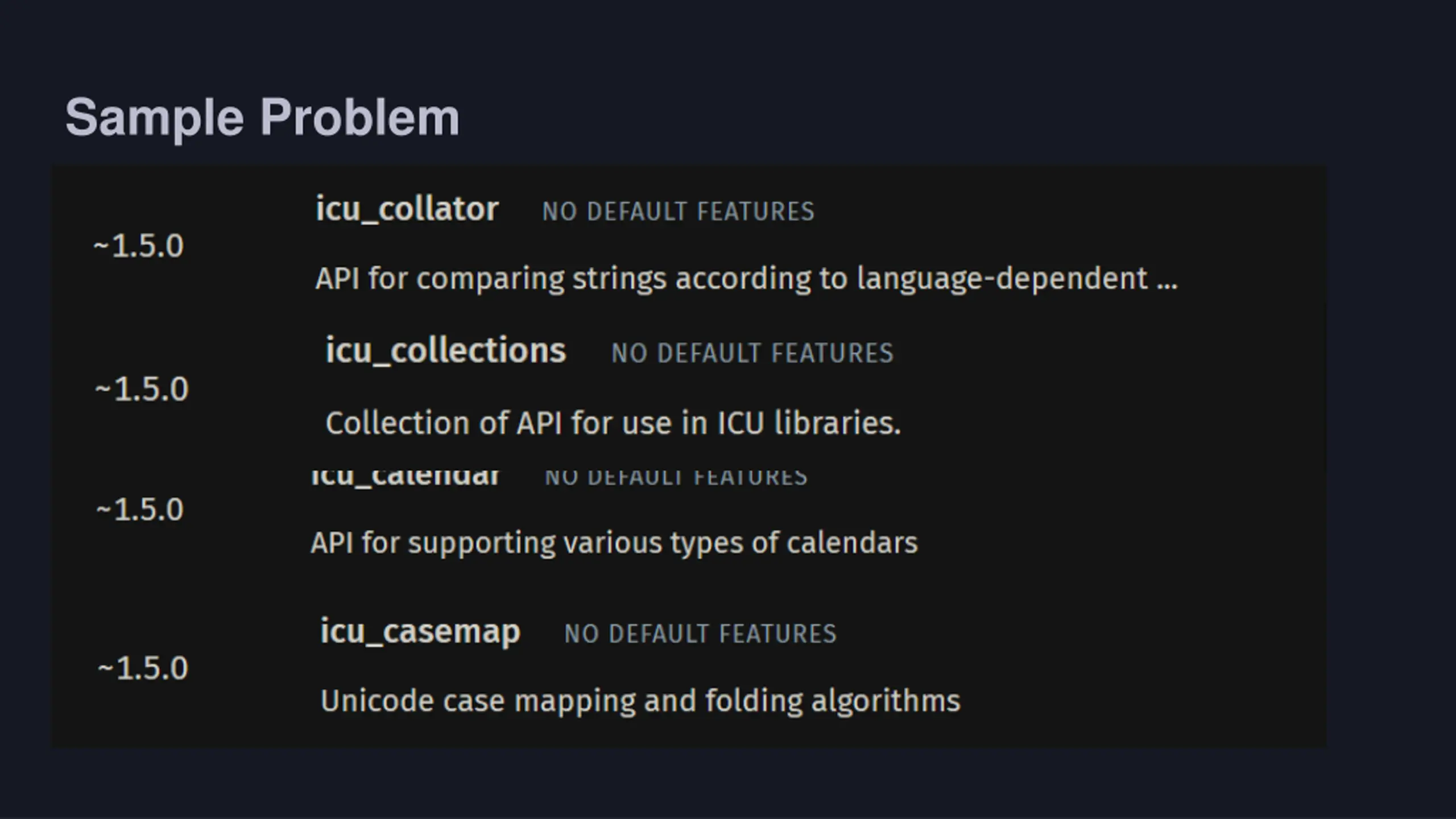Image resolution: width=1456 pixels, height=819 pixels.
Task: Select the ~1.5.0 version beside icu_calendar
Action: 140,510
